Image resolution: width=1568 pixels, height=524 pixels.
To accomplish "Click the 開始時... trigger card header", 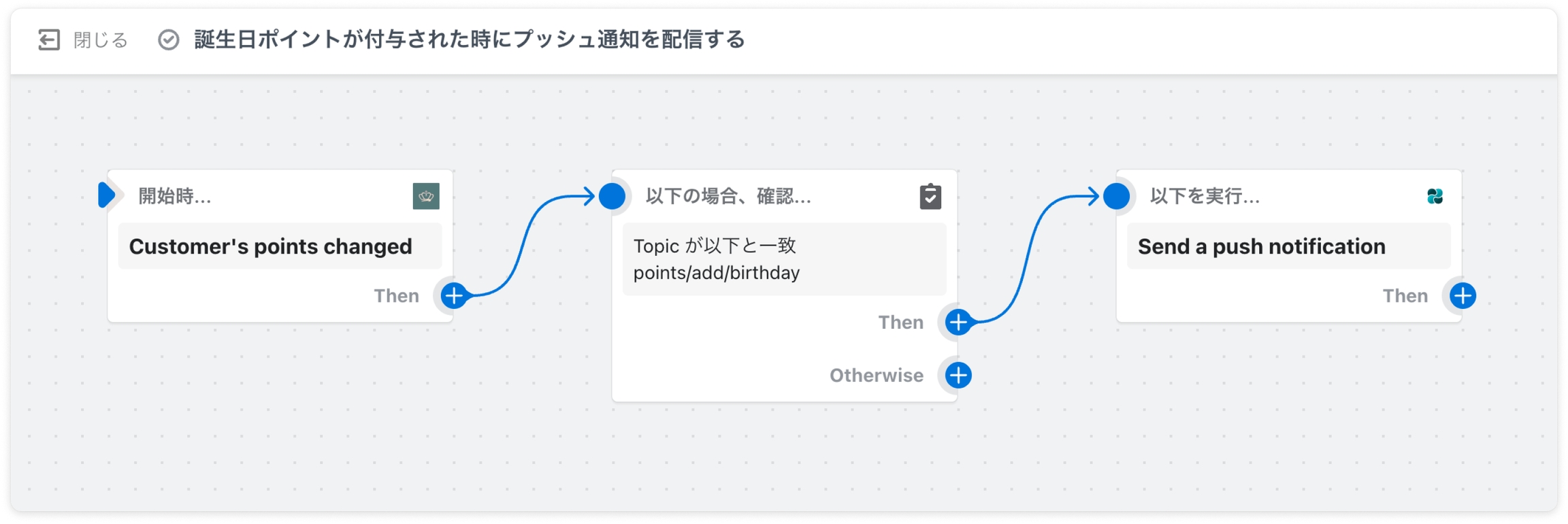I will 175,196.
